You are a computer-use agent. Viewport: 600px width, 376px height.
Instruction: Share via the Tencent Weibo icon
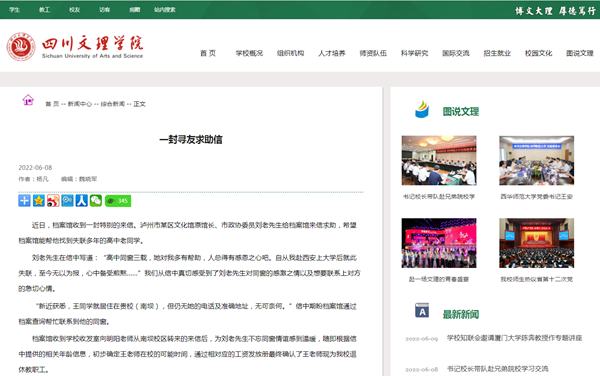pos(67,200)
